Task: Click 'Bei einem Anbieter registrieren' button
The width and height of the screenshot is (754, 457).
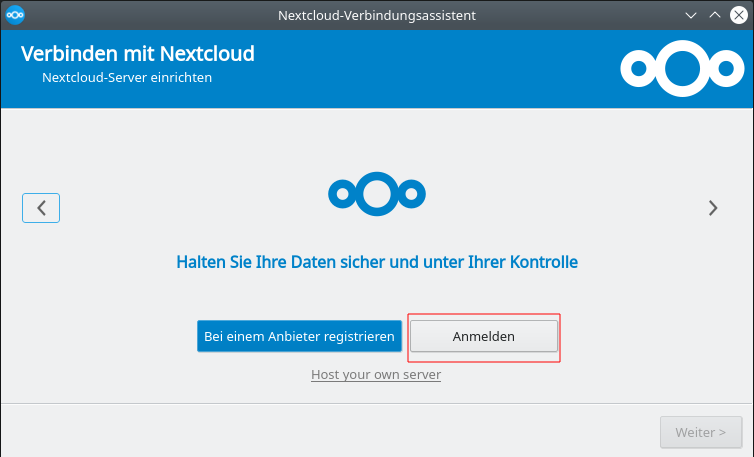Action: (x=299, y=336)
